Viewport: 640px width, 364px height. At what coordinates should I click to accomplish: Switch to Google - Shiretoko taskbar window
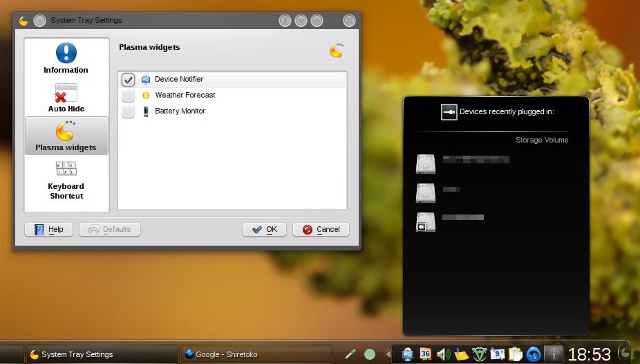click(x=256, y=354)
